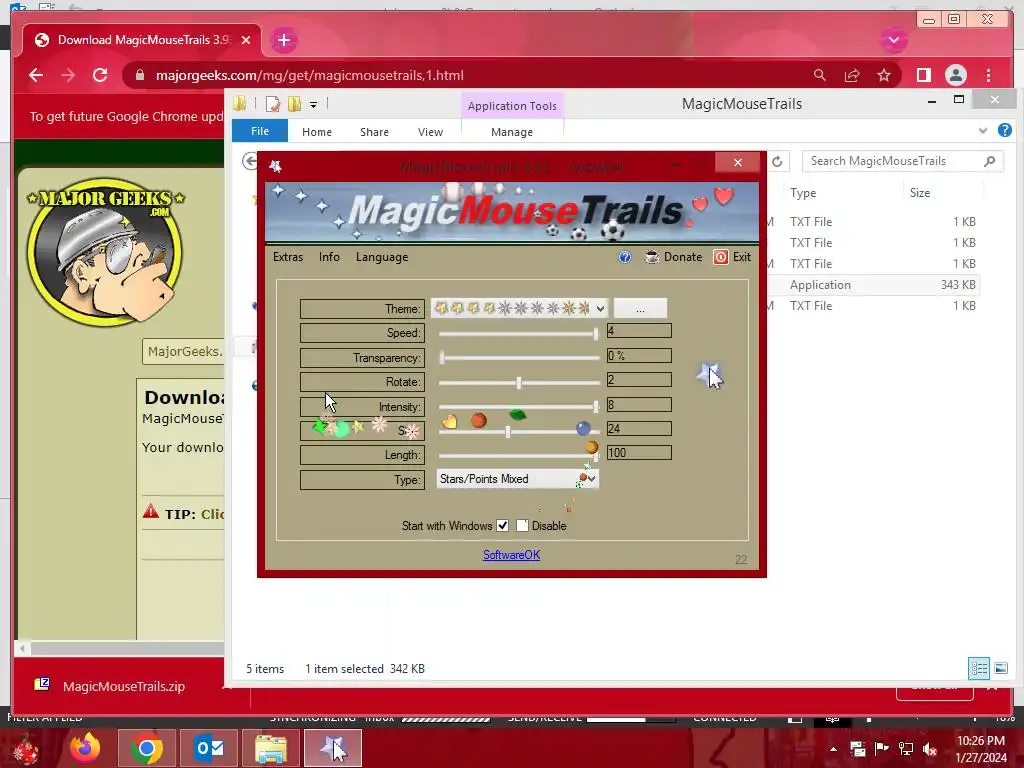Click the Length slider track
Viewport: 1024px width, 768px height.
pyautogui.click(x=519, y=455)
